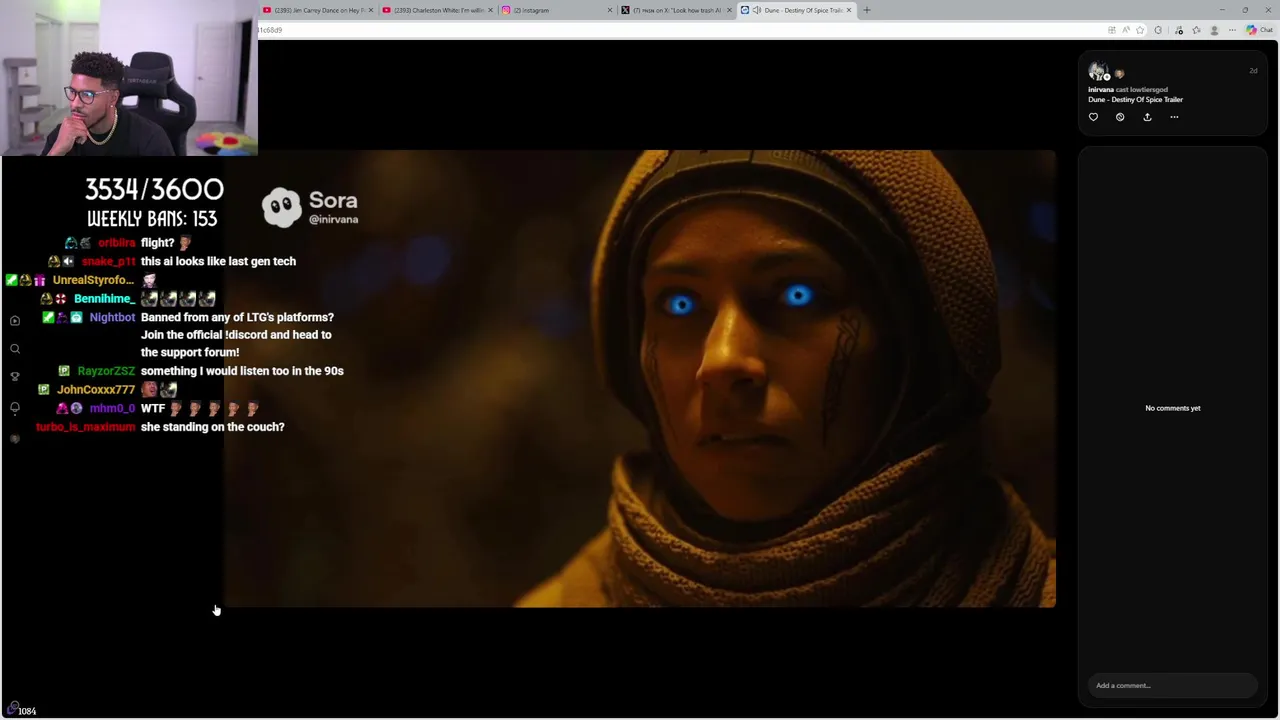Click chat username RayzorZSZ

106,371
